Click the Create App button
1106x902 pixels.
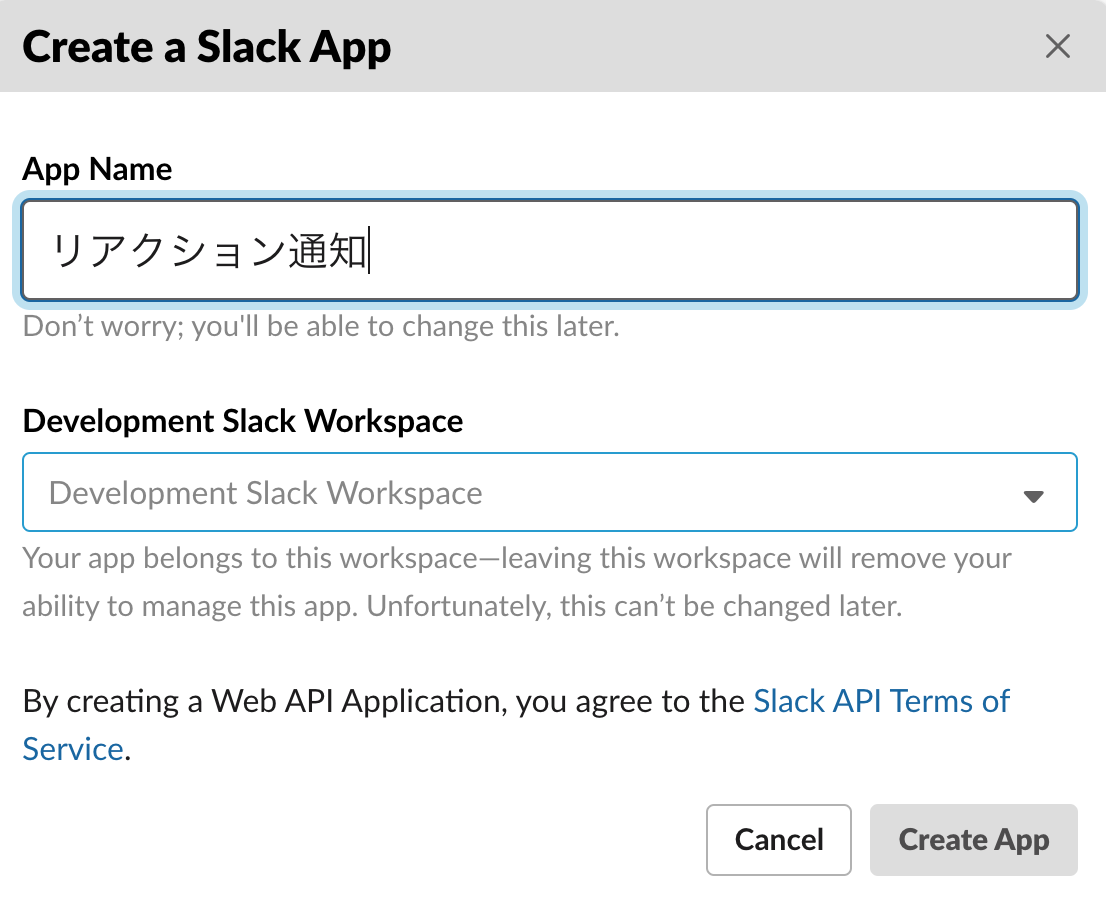point(973,839)
